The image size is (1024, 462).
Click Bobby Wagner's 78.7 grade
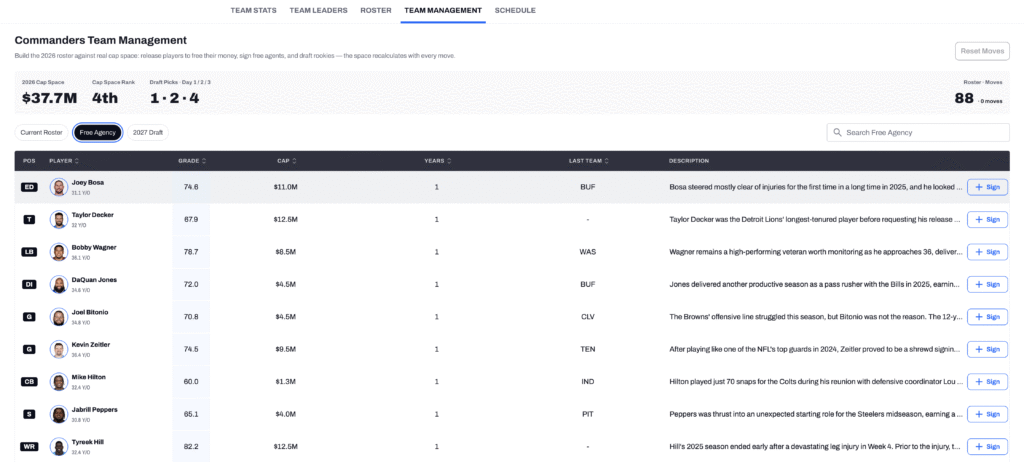pos(191,252)
